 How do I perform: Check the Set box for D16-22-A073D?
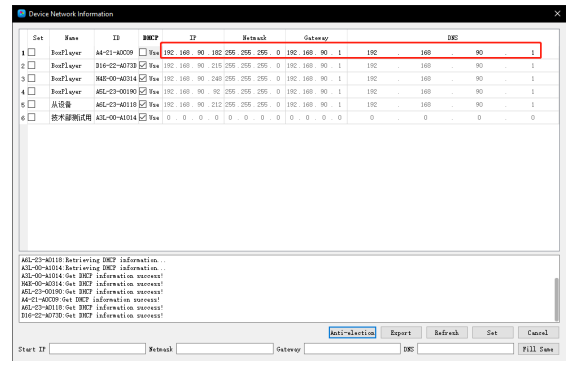tap(32, 65)
